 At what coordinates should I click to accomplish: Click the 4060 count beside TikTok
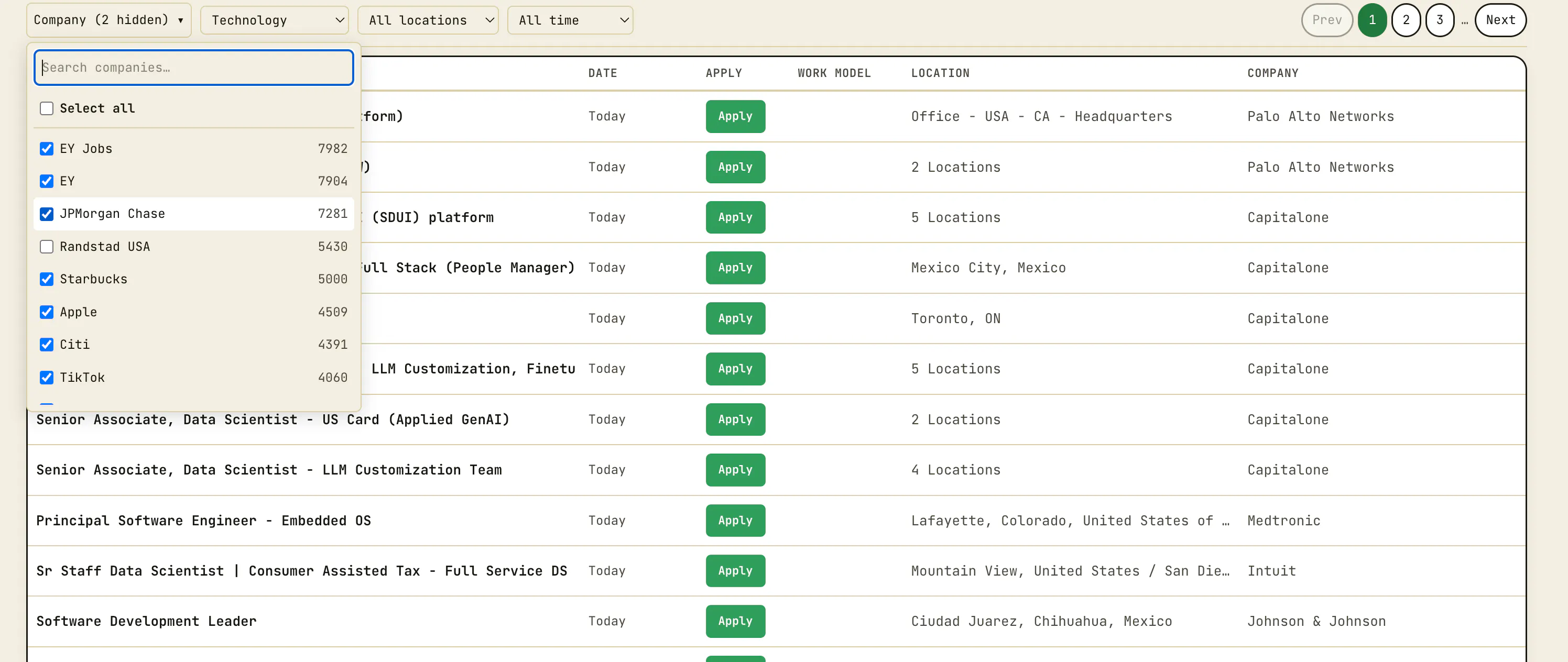click(x=332, y=377)
